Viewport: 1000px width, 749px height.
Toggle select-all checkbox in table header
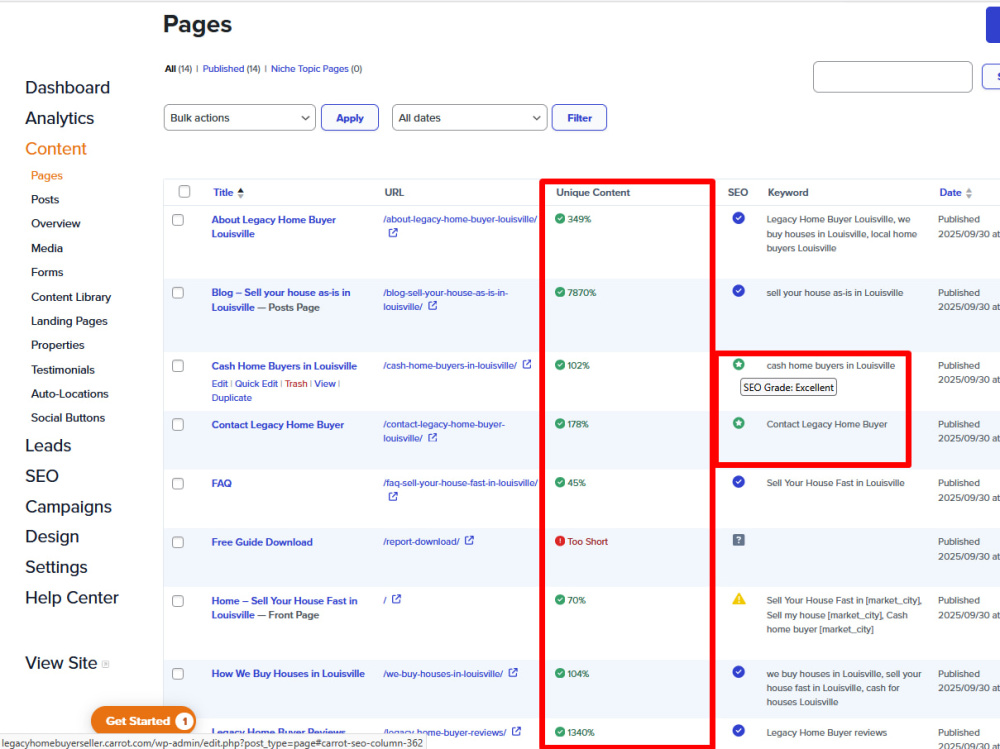coord(184,191)
